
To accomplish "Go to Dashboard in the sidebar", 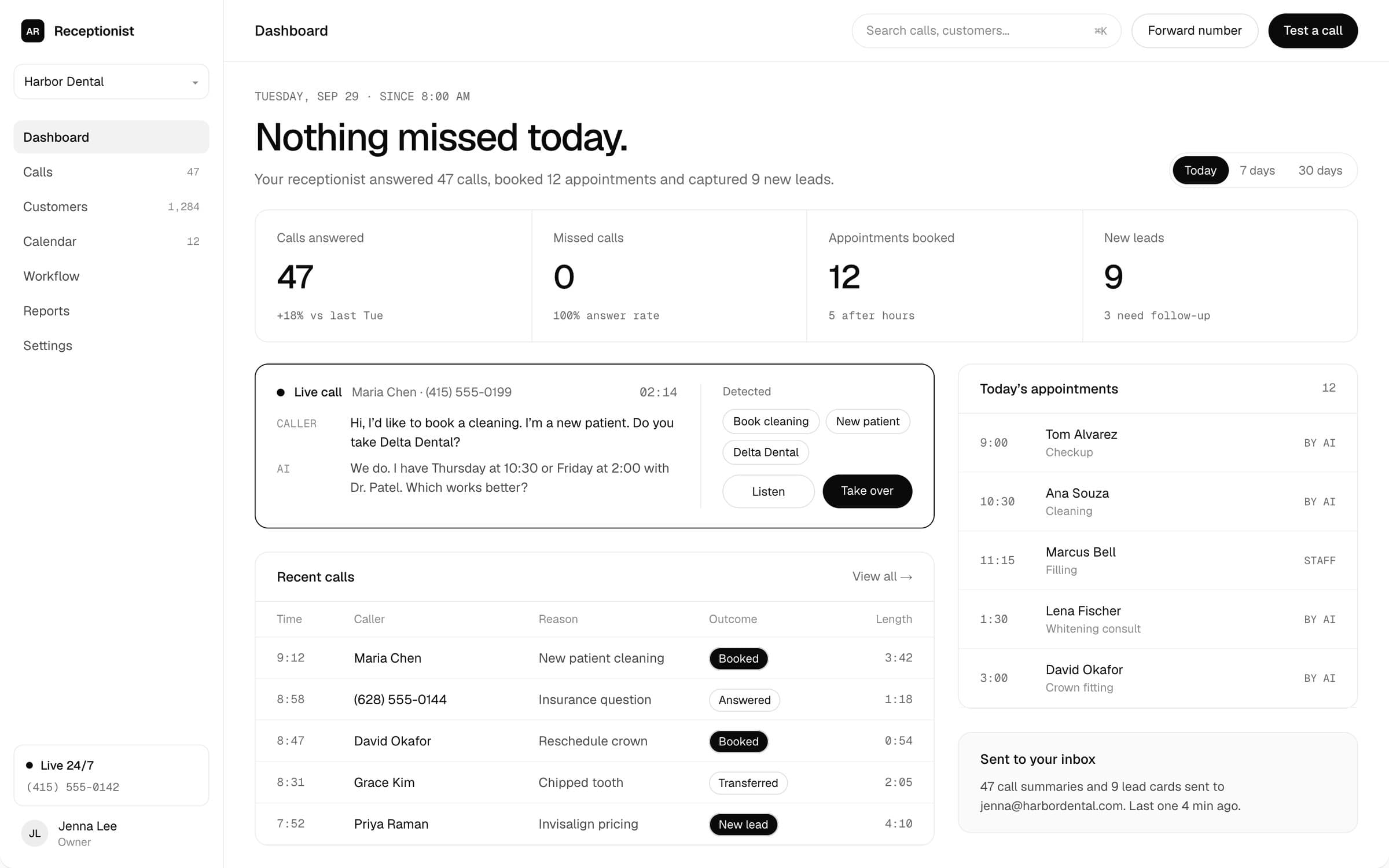I will 111,137.
